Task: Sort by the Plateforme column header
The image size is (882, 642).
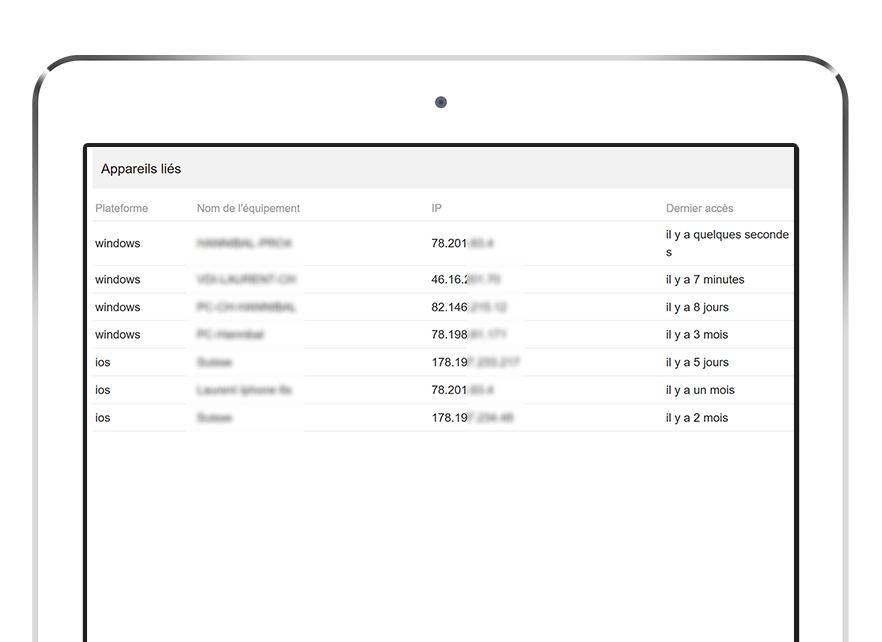Action: [121, 209]
